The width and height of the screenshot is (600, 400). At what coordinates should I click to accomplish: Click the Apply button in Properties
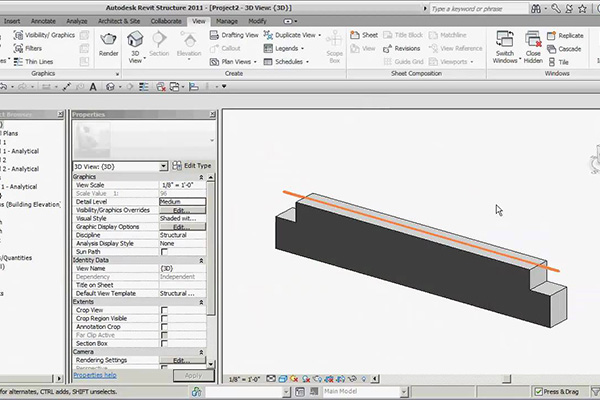tap(193, 376)
